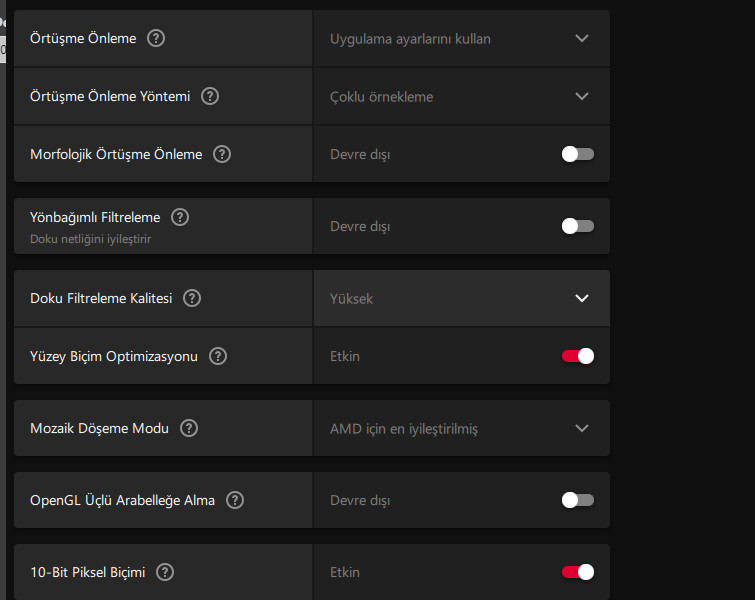Click the Yönbağımlı Filtreleme setting label
755x600 pixels.
(95, 217)
